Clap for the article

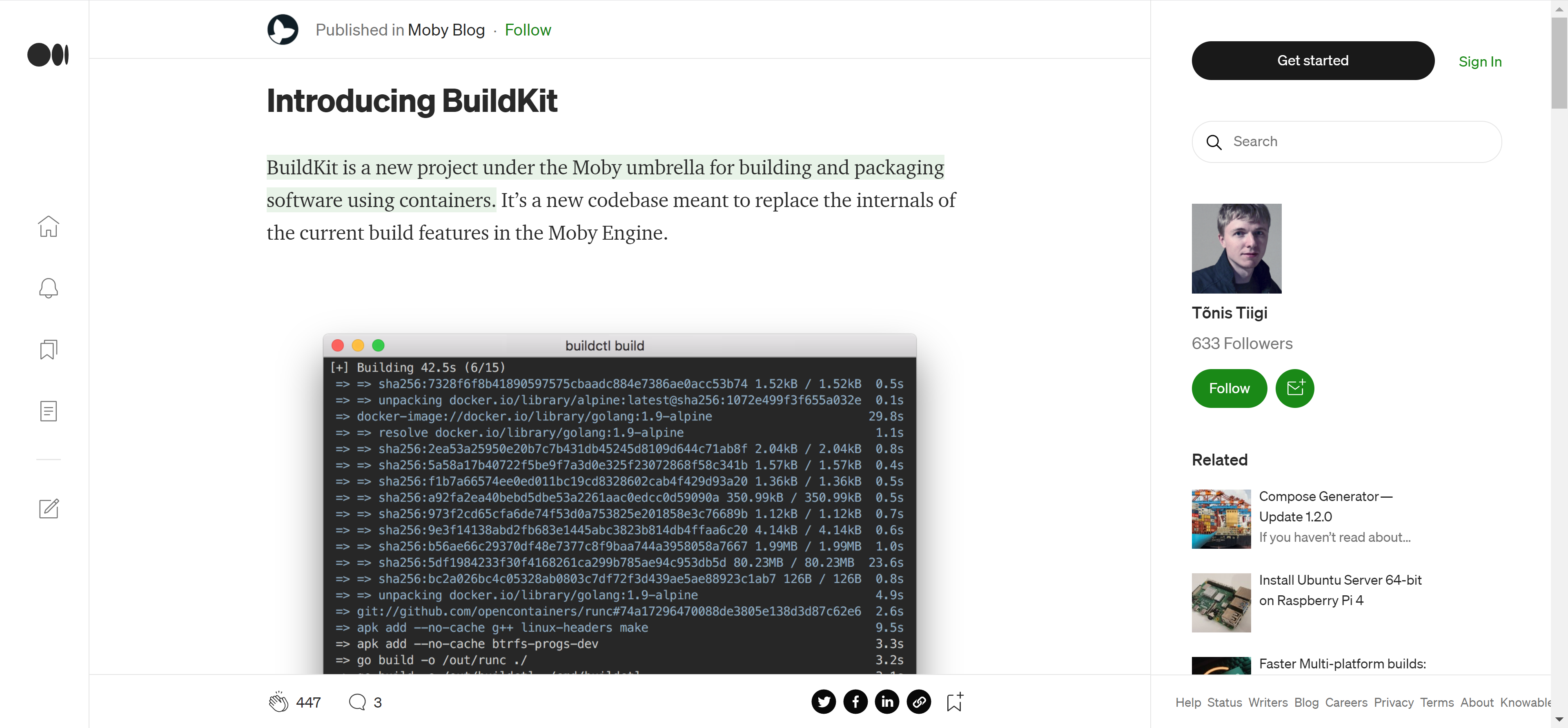[278, 702]
